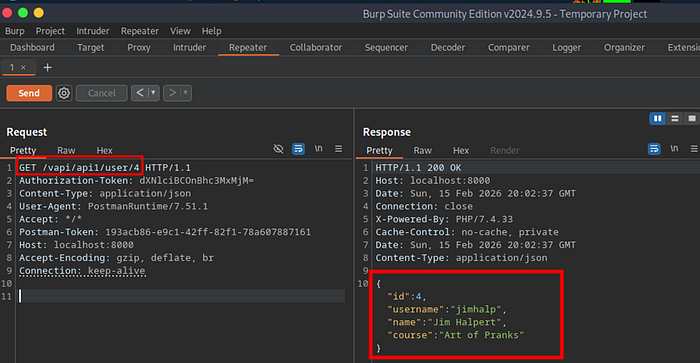
Task: Click the GET /vapi/api1/user/4 request line
Action: (x=104, y=167)
